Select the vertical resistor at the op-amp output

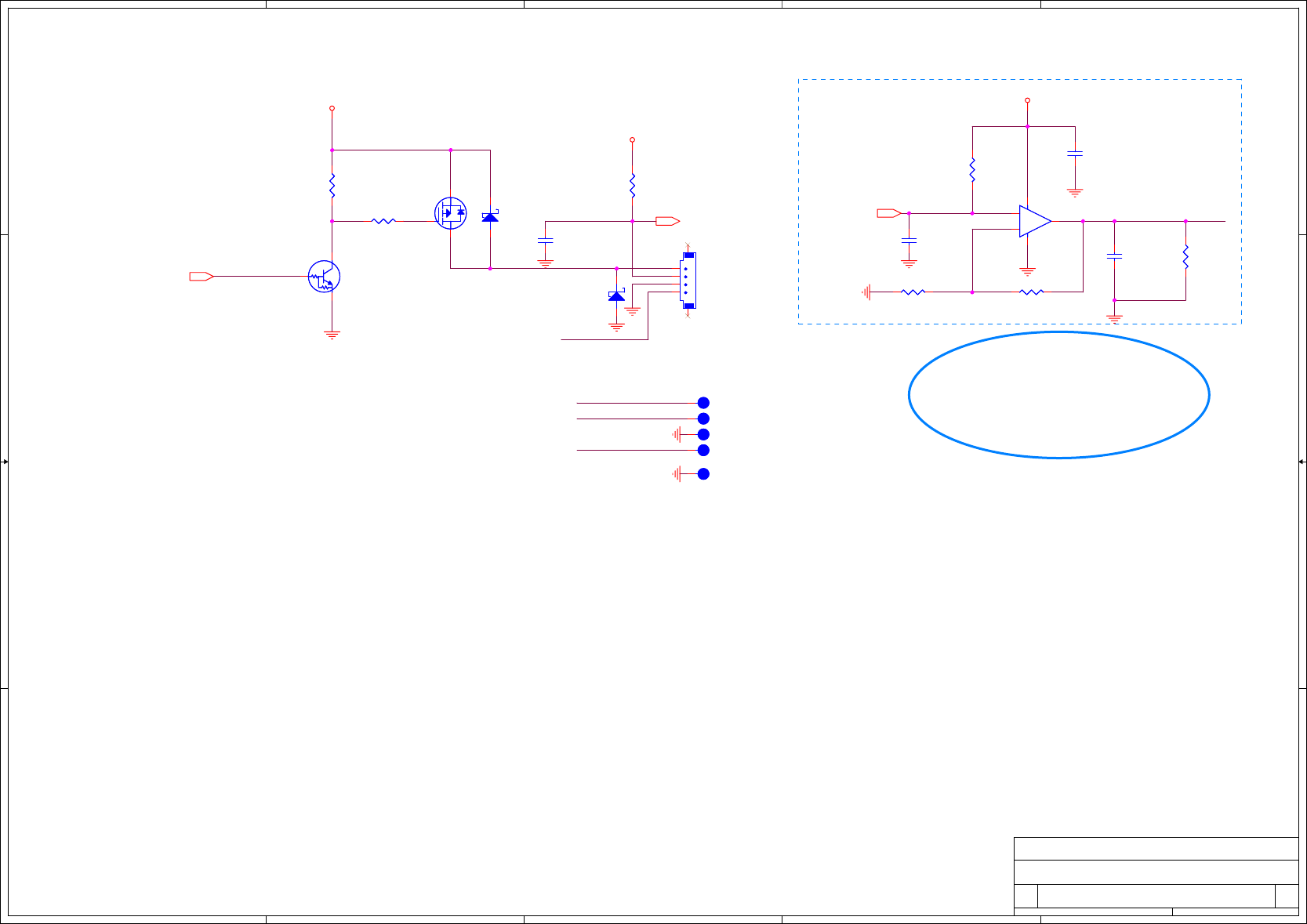click(x=1185, y=256)
